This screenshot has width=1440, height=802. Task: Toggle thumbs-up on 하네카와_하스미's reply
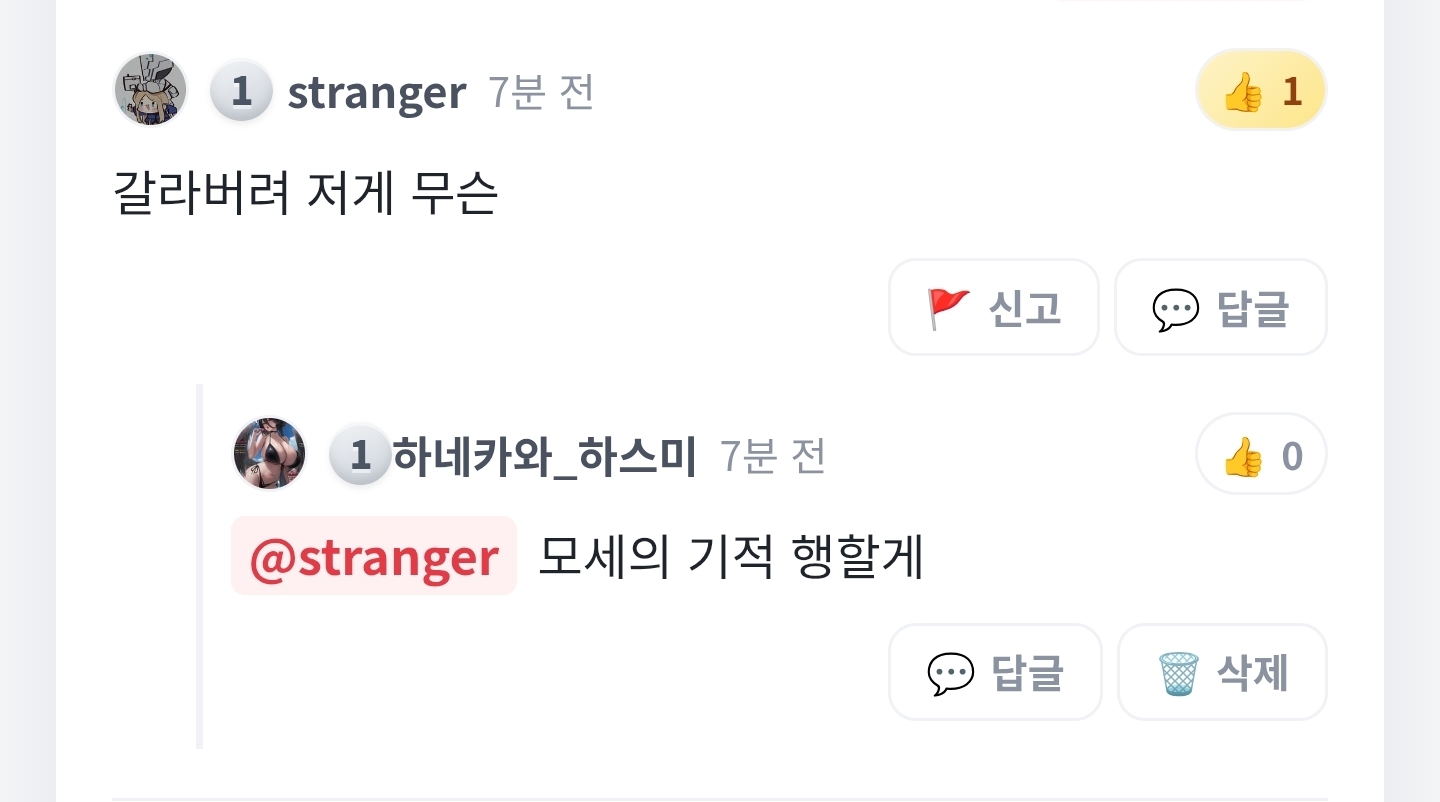tap(1261, 456)
